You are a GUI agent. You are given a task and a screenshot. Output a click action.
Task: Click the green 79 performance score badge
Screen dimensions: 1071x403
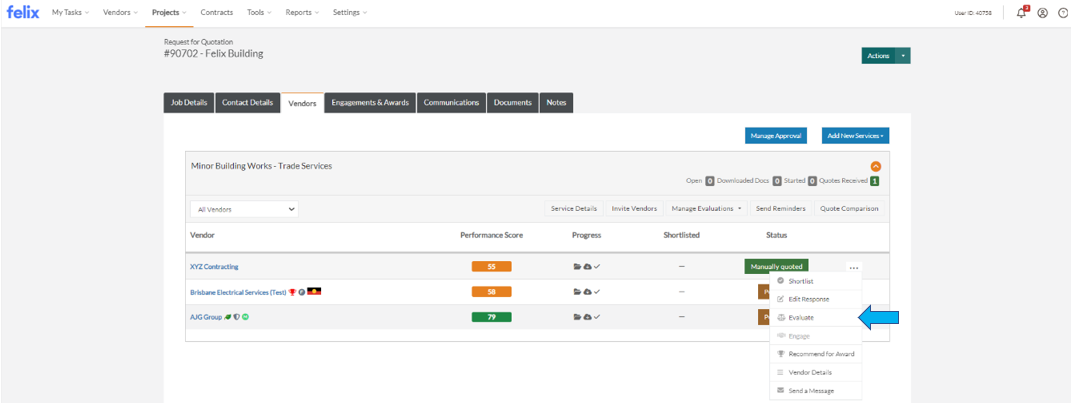tap(492, 317)
